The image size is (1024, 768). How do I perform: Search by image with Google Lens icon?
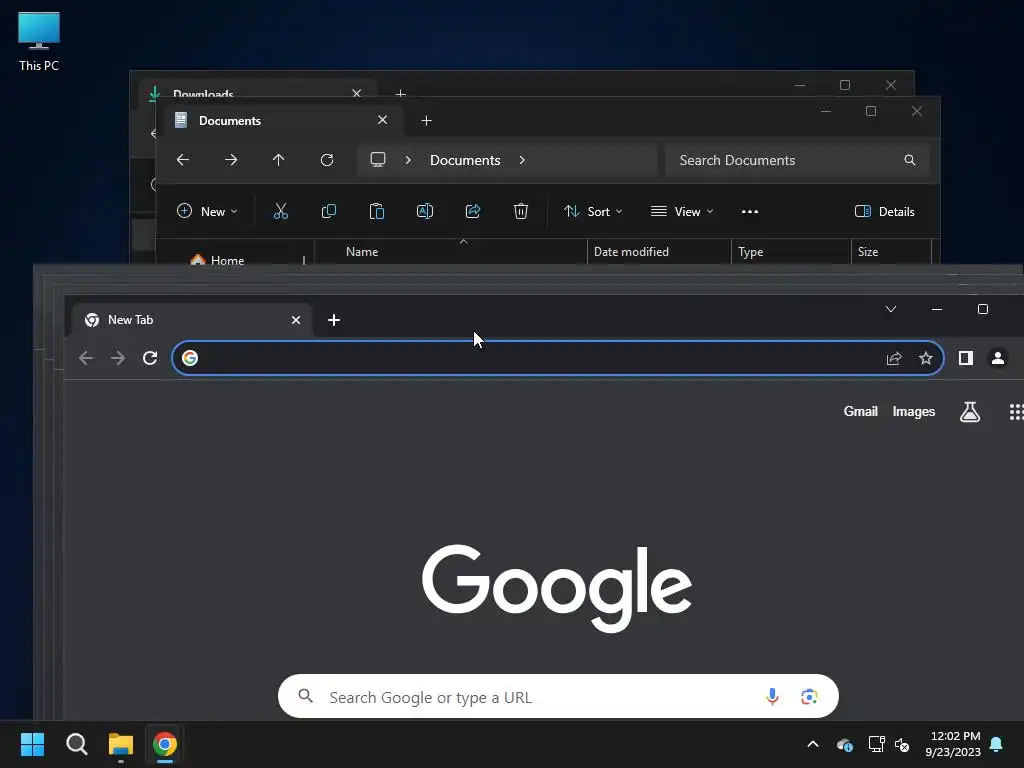[809, 697]
